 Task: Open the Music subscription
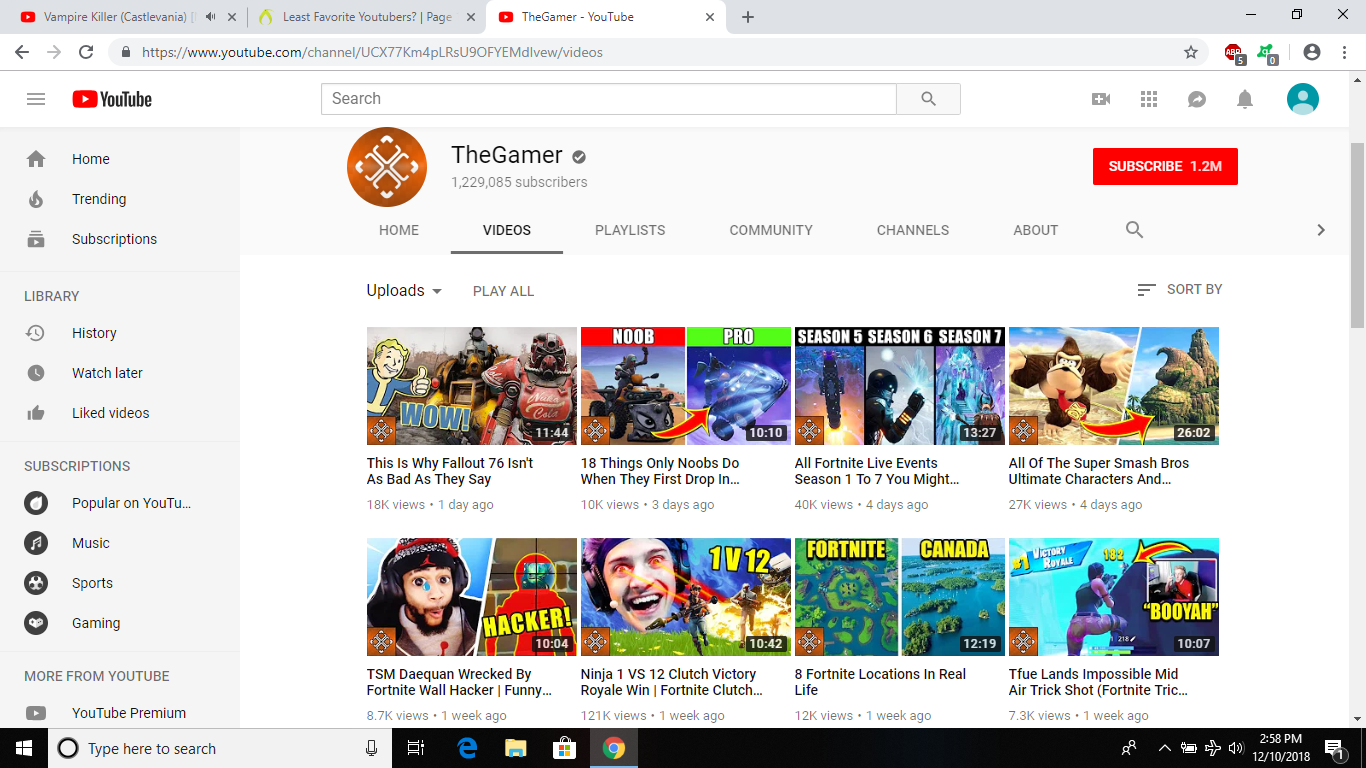[x=120, y=543]
